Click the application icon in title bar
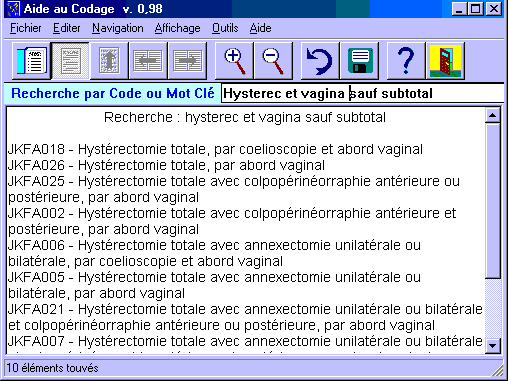Image resolution: width=508 pixels, height=381 pixels. [14, 9]
